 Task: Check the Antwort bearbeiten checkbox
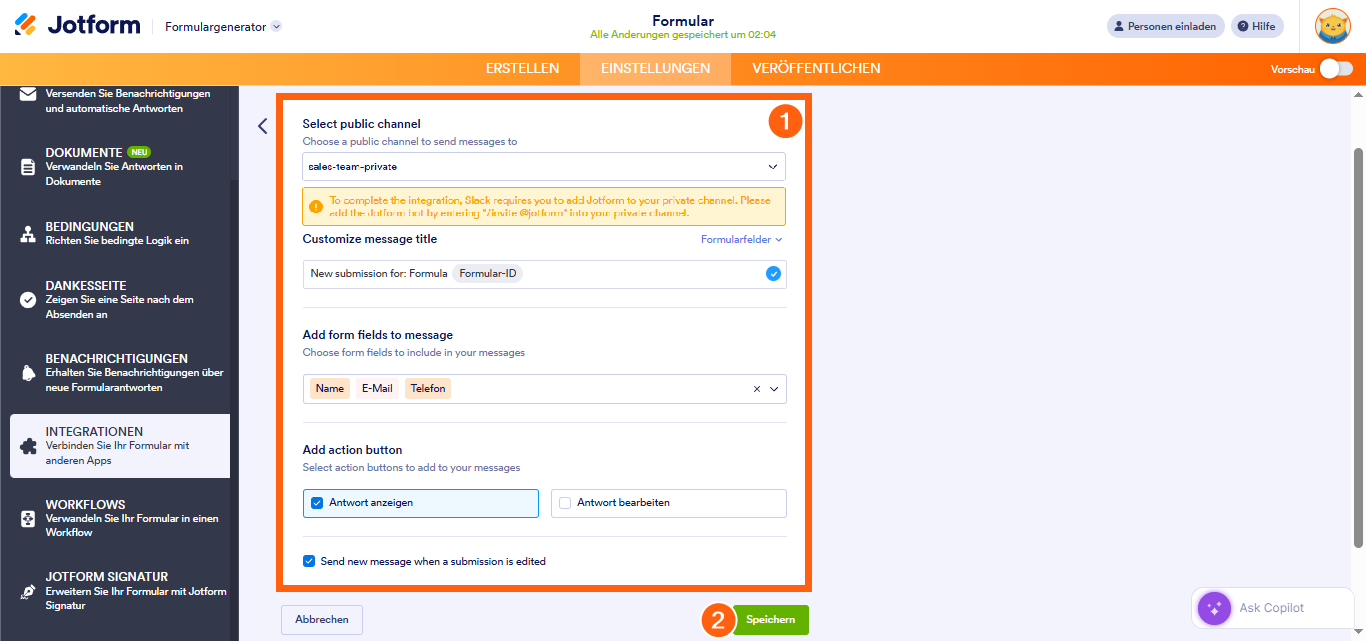[x=565, y=503]
